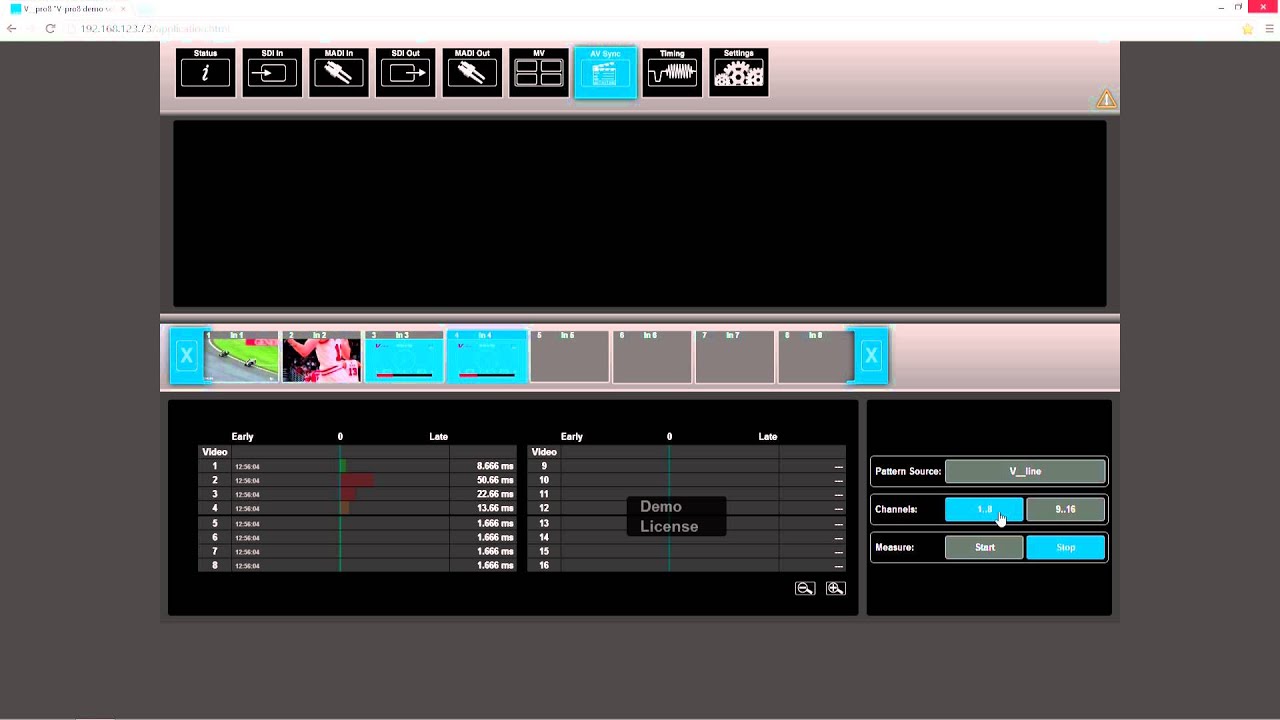Screen dimensions: 1280x720
Task: Select the In 3 cyan thumbnail
Action: tap(404, 357)
